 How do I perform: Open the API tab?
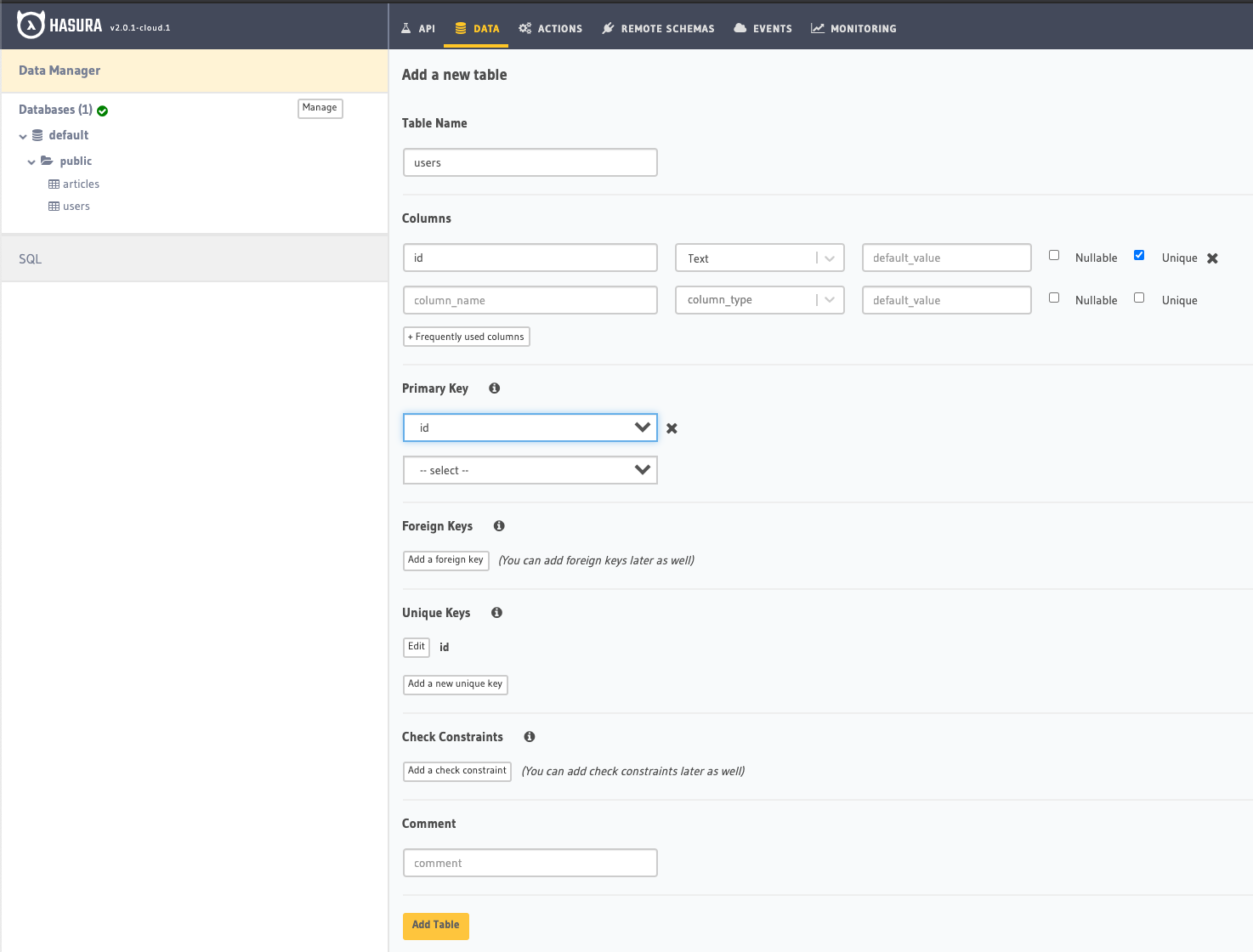418,28
